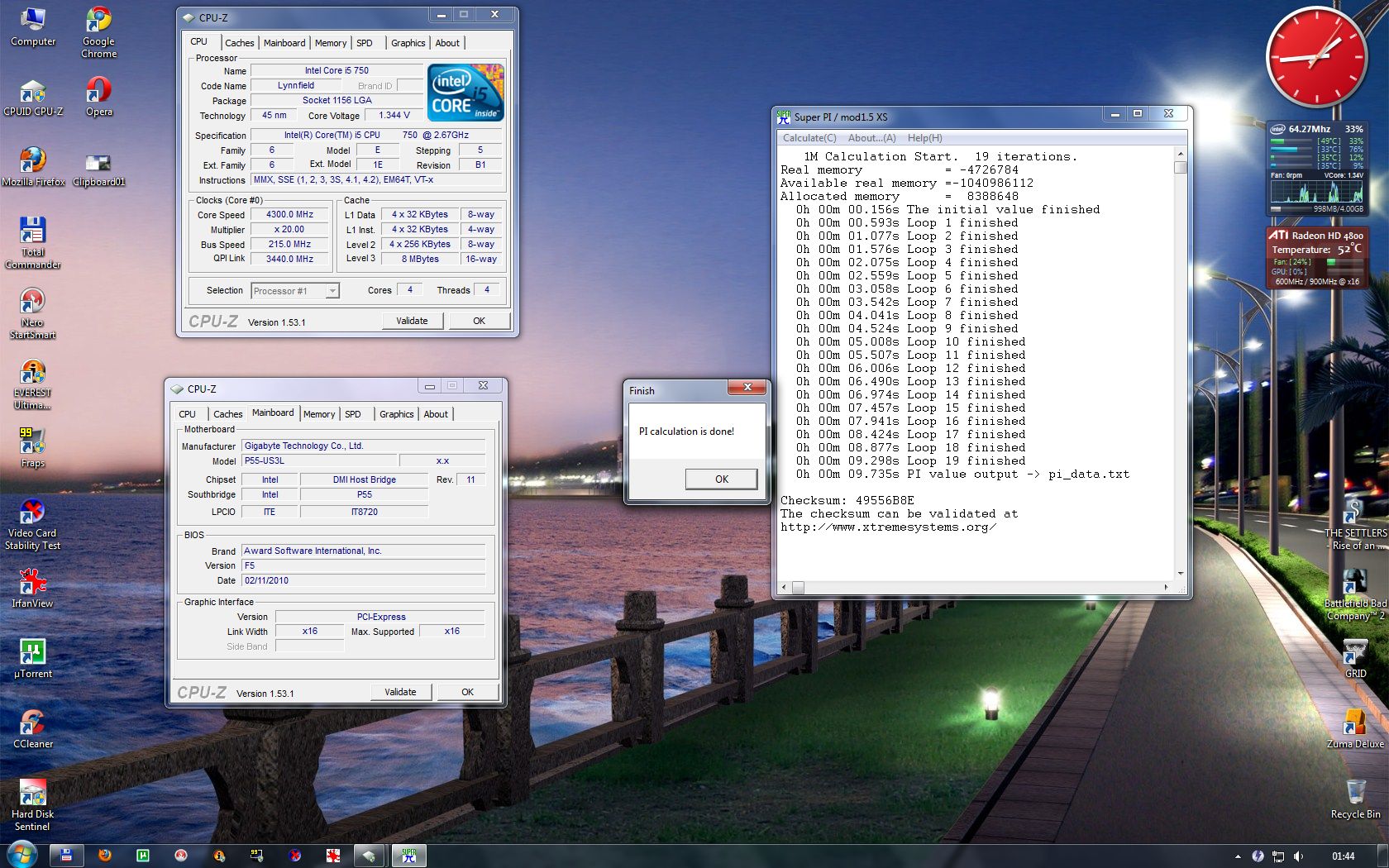This screenshot has height=868, width=1389.
Task: Open IrfanView from the desktop
Action: tap(33, 589)
